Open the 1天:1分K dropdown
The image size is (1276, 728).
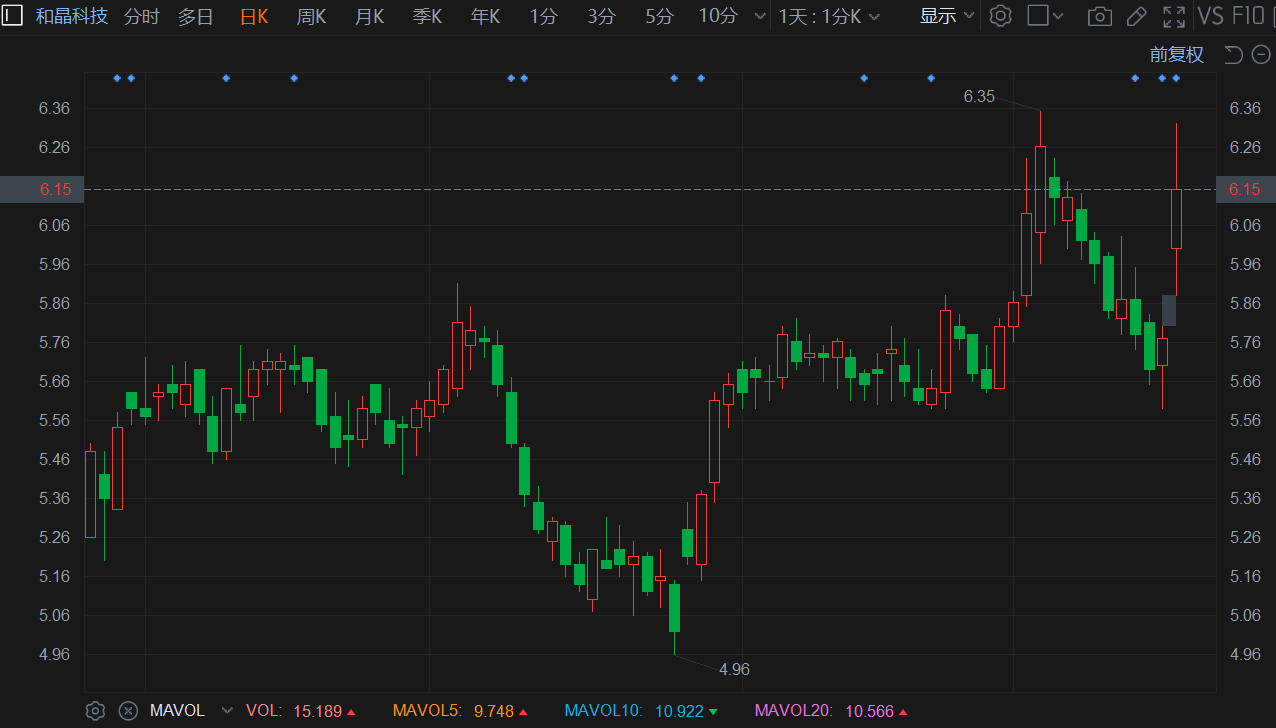830,16
